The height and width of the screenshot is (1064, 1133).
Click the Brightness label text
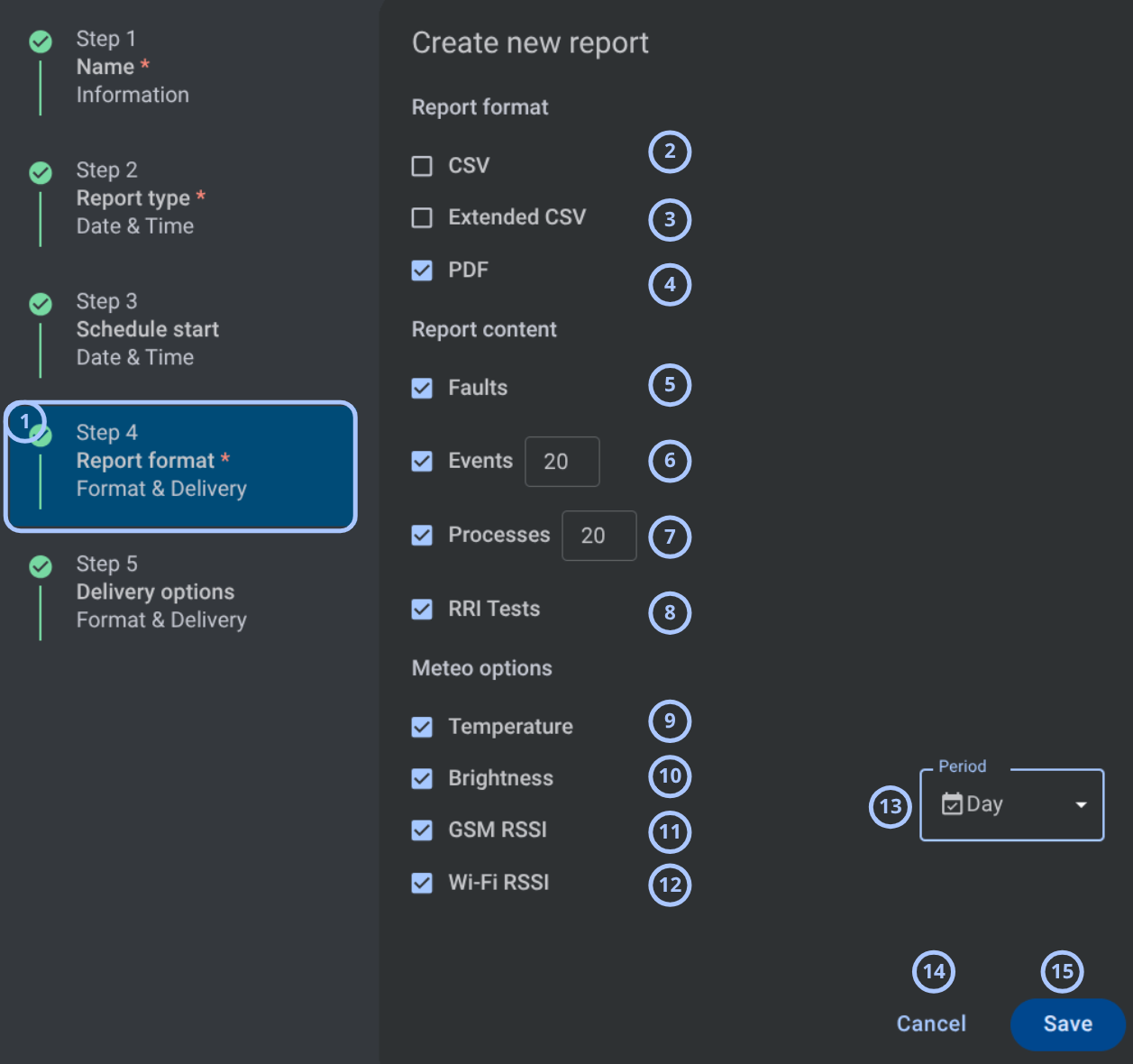pyautogui.click(x=501, y=778)
